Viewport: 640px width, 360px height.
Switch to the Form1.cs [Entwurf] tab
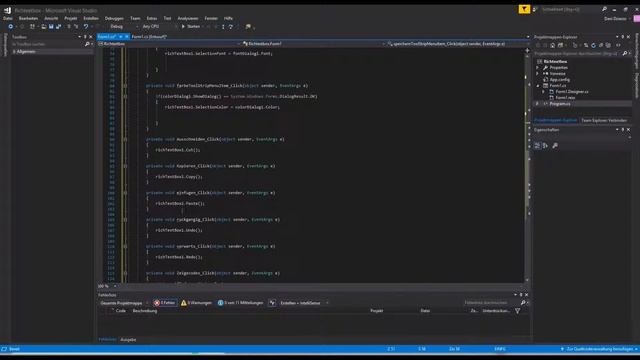point(149,37)
